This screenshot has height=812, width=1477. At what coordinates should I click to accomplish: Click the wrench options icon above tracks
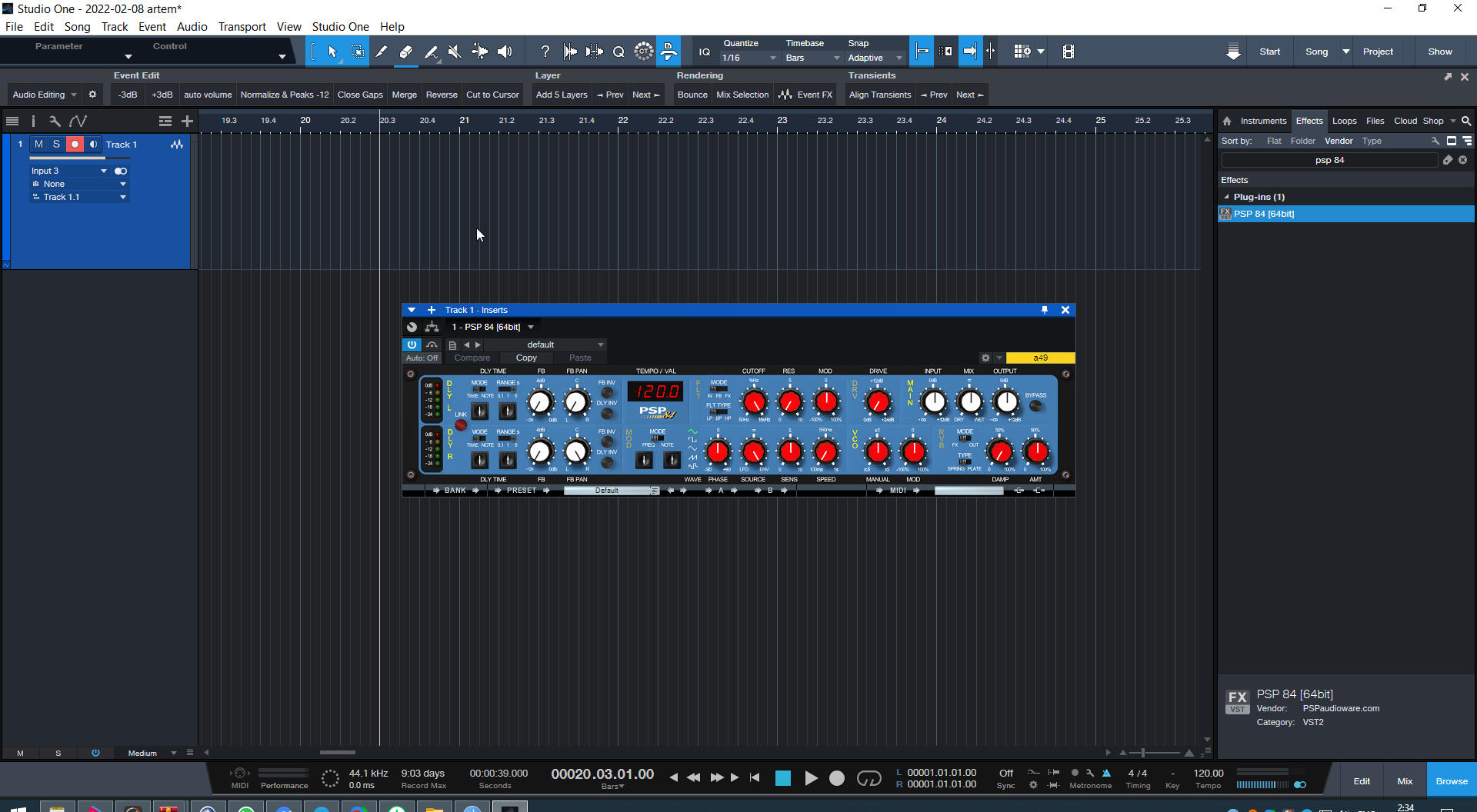(55, 121)
